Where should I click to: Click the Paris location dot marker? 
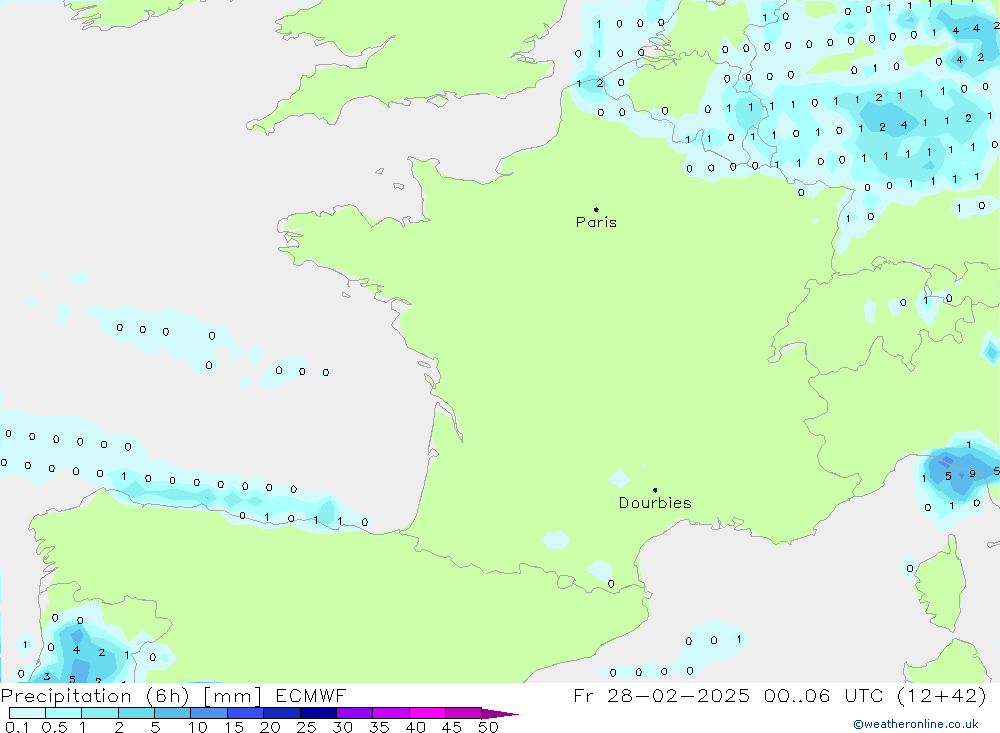point(596,209)
